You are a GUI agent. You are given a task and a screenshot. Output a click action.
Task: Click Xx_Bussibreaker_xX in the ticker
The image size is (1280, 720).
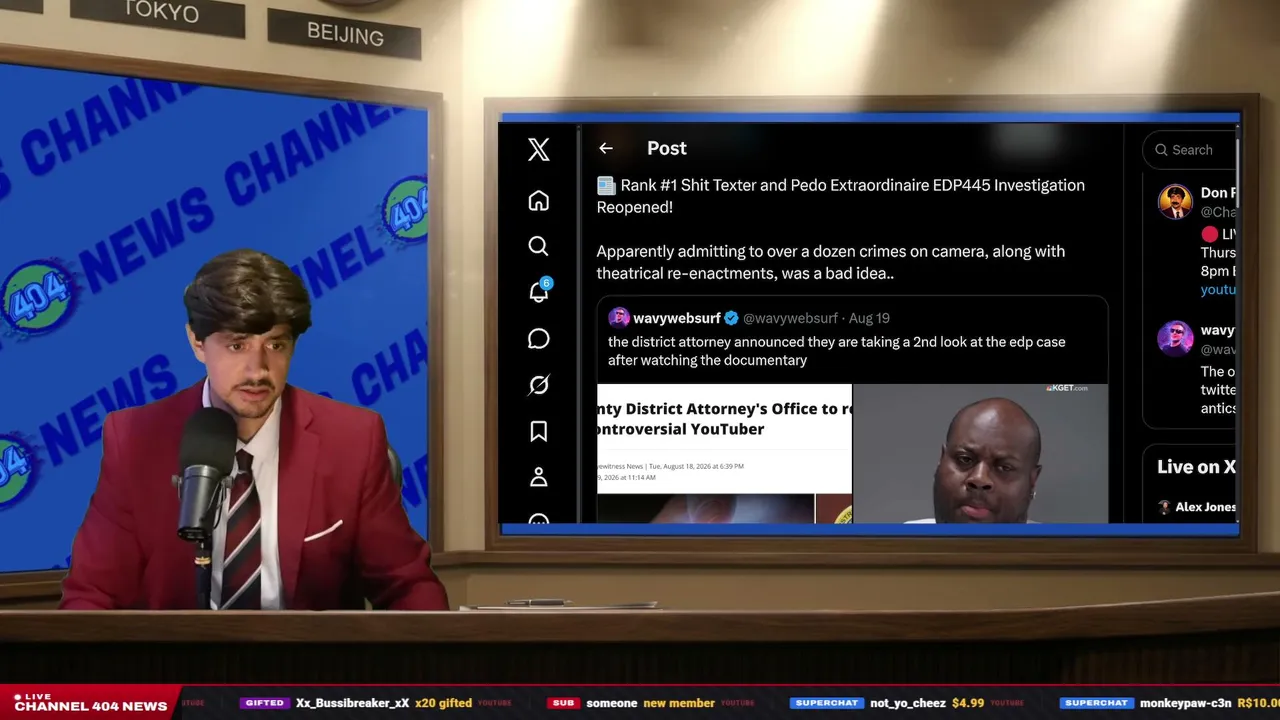pyautogui.click(x=352, y=703)
